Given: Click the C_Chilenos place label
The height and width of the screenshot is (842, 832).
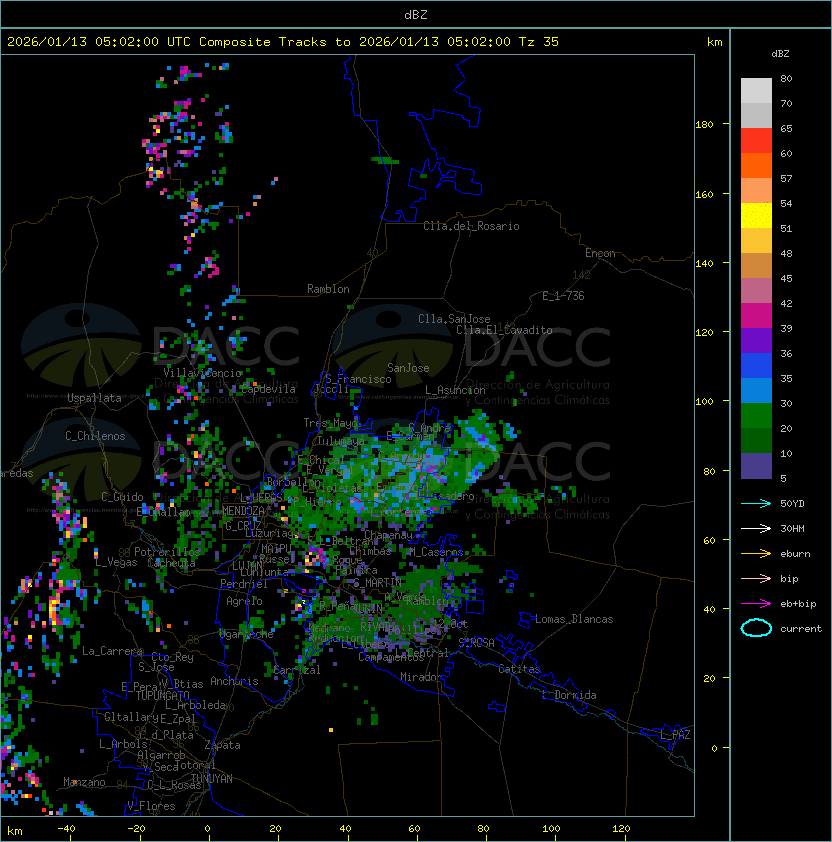Looking at the screenshot, I should pyautogui.click(x=95, y=436).
